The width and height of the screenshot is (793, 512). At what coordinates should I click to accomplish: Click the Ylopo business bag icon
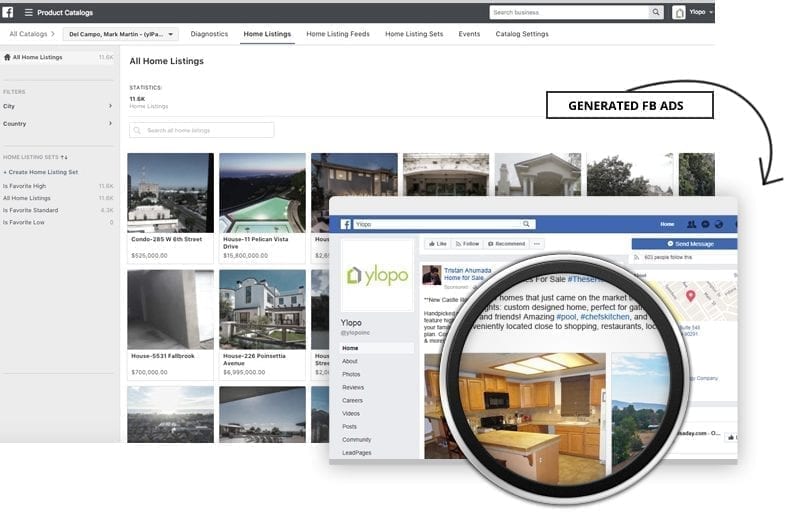coord(679,13)
